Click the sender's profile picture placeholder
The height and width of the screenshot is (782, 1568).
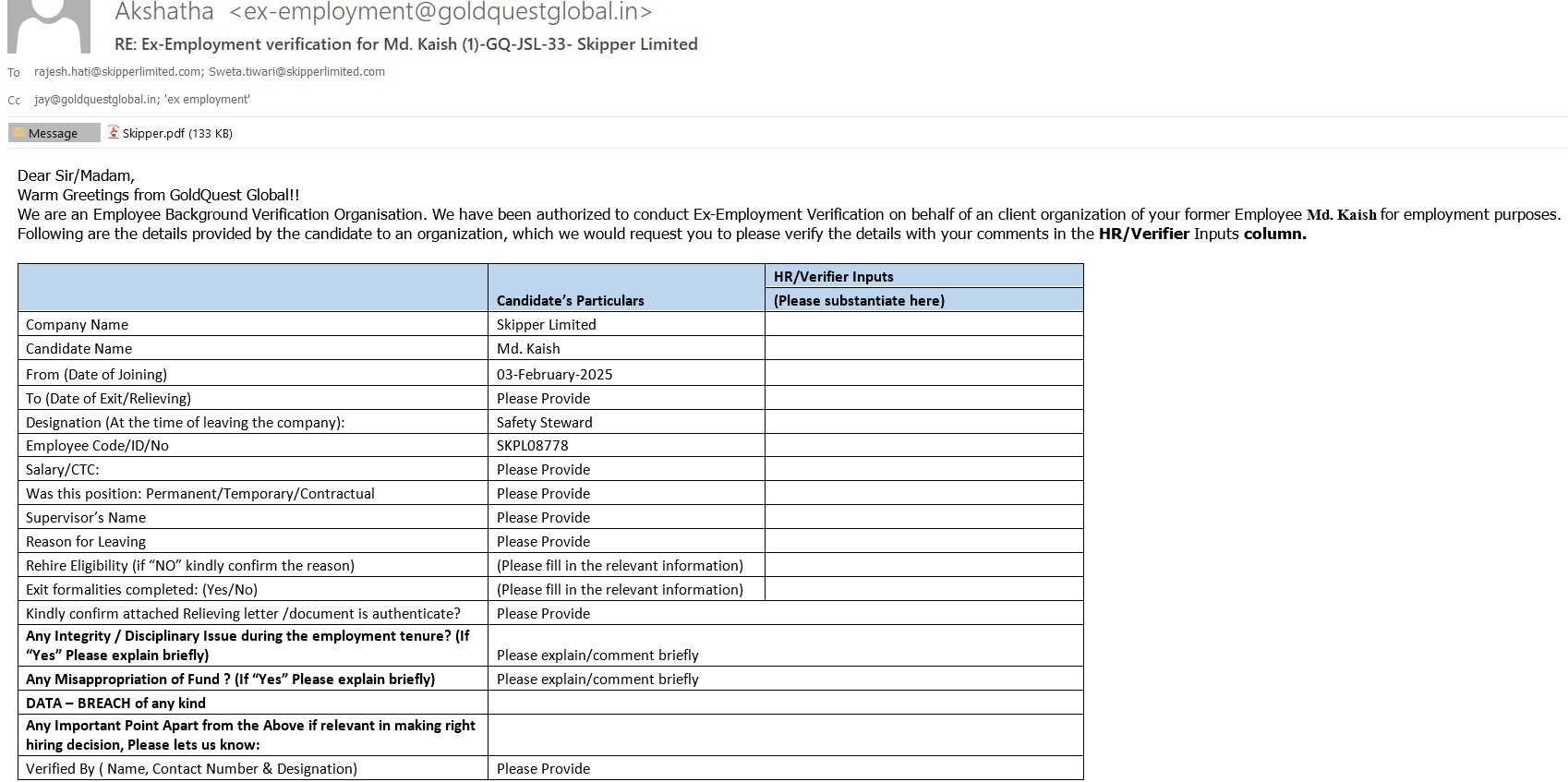49,26
